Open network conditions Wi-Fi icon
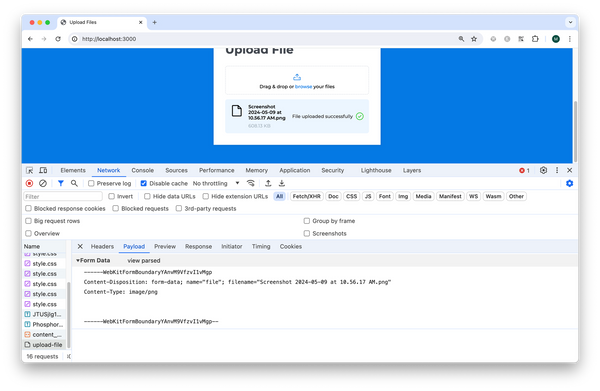Viewport: 600px width, 391px height. click(251, 184)
